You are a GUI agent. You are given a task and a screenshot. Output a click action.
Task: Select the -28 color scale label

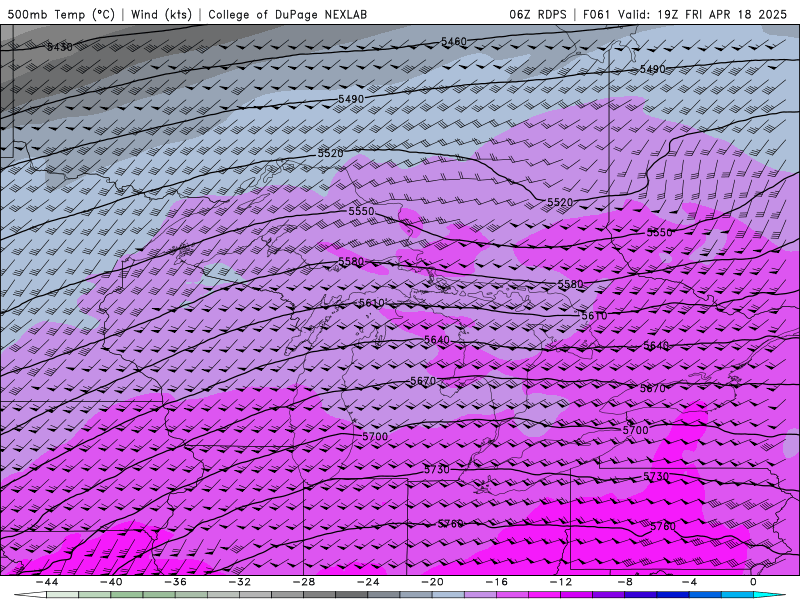tap(304, 582)
